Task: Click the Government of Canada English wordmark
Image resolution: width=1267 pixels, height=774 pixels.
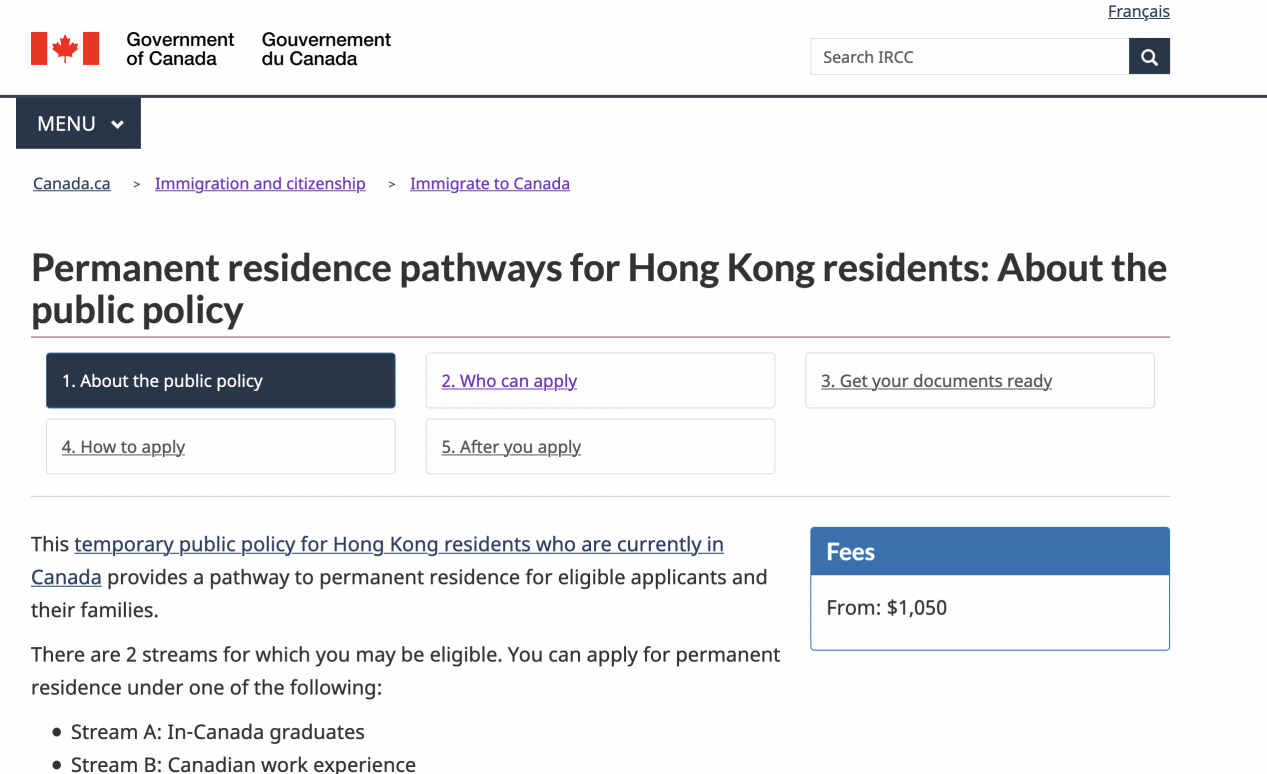Action: click(180, 49)
